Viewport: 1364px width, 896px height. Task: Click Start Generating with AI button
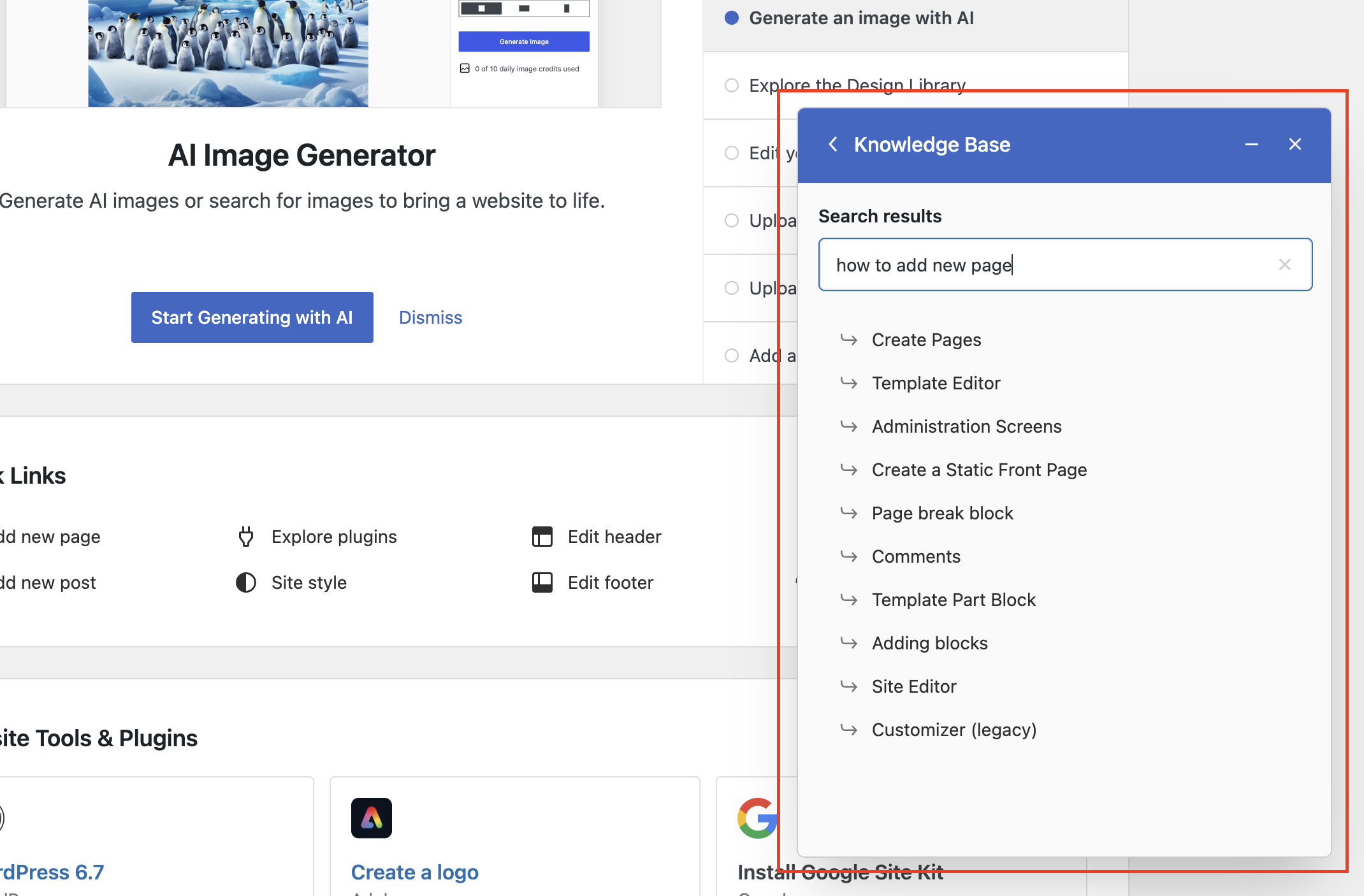(252, 317)
